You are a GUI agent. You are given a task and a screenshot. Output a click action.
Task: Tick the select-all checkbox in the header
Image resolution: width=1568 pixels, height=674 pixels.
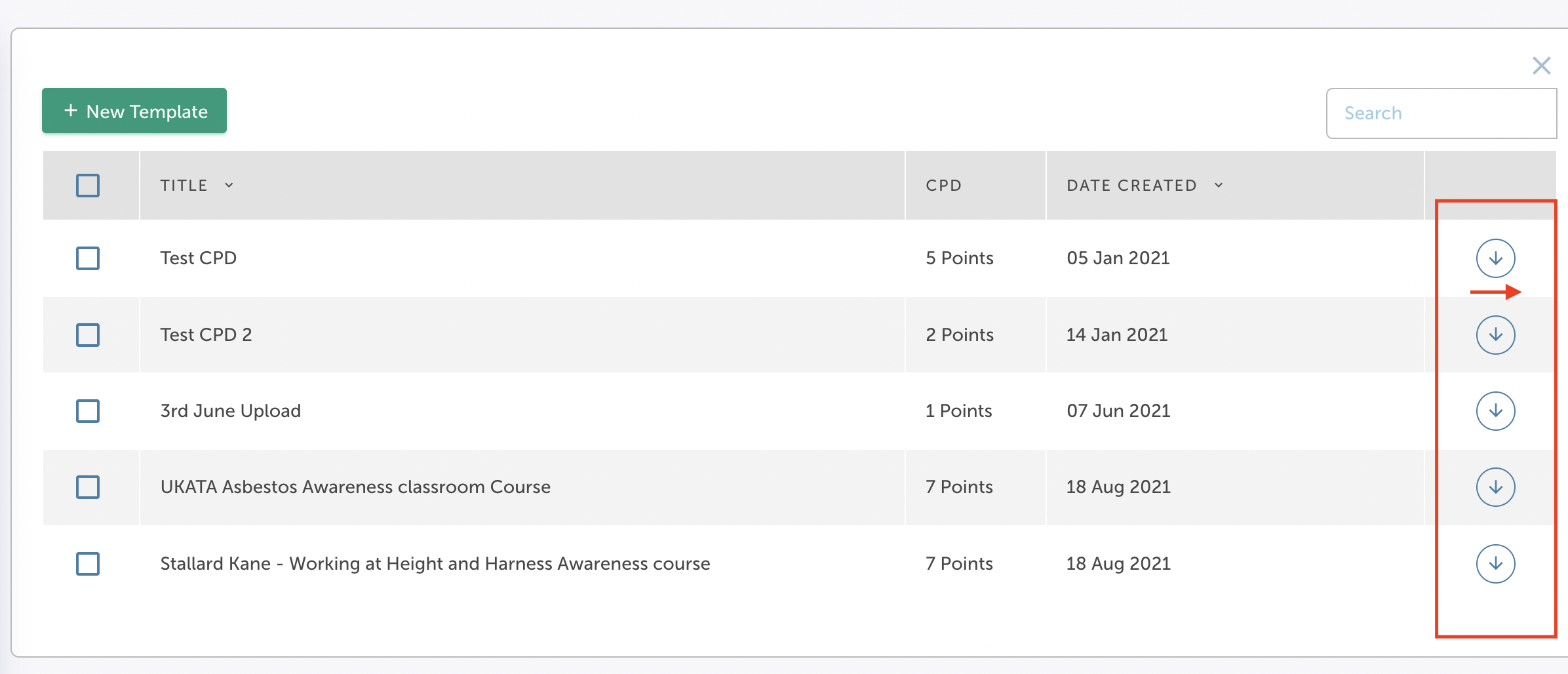tap(88, 186)
